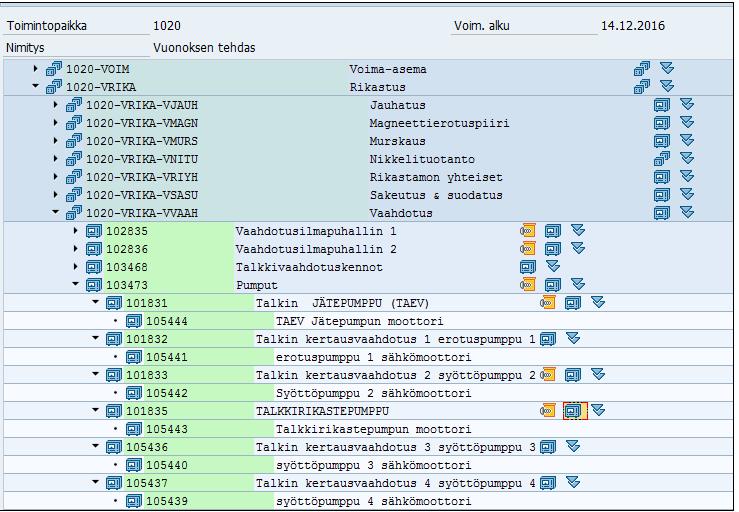Click blue down-arrow icon in TALKKIRIKASTEPUMPPU row
Viewport: 739px width, 512px height.
(x=599, y=410)
